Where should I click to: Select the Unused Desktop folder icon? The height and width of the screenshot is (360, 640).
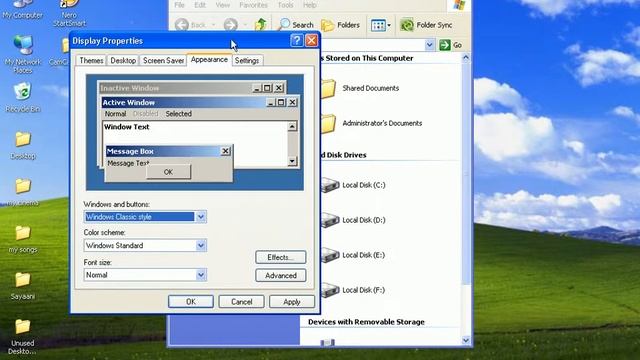[x=22, y=337]
